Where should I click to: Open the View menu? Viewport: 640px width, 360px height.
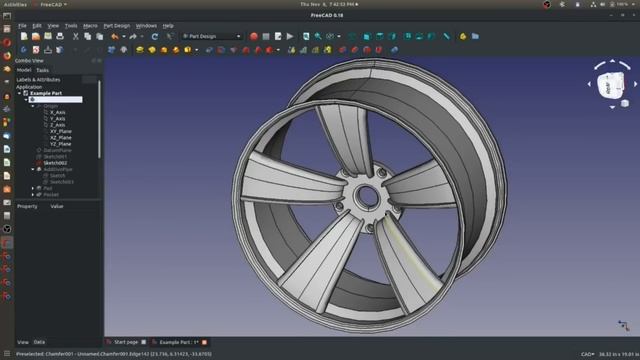click(x=53, y=26)
